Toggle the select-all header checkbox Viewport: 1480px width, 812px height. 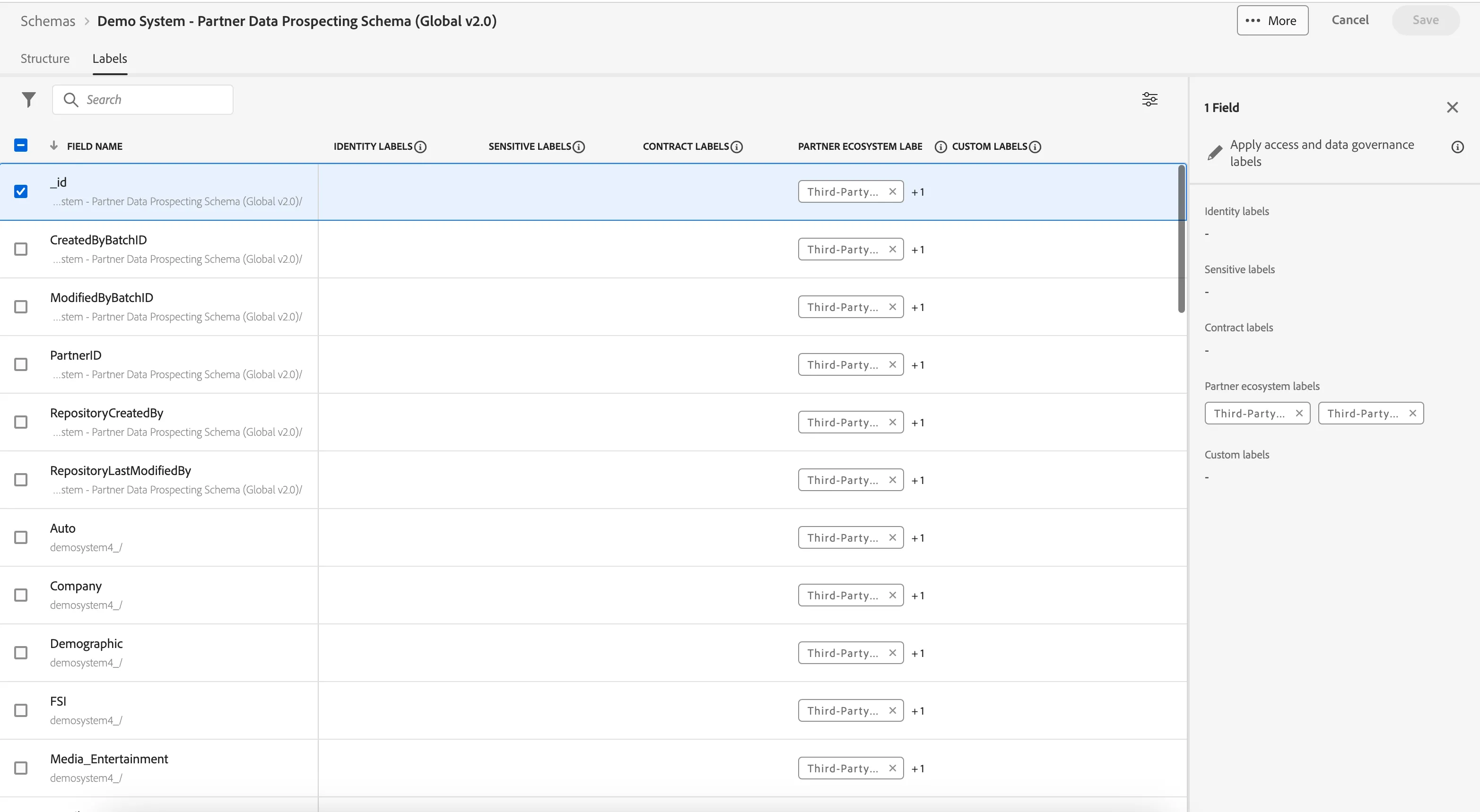[21, 145]
